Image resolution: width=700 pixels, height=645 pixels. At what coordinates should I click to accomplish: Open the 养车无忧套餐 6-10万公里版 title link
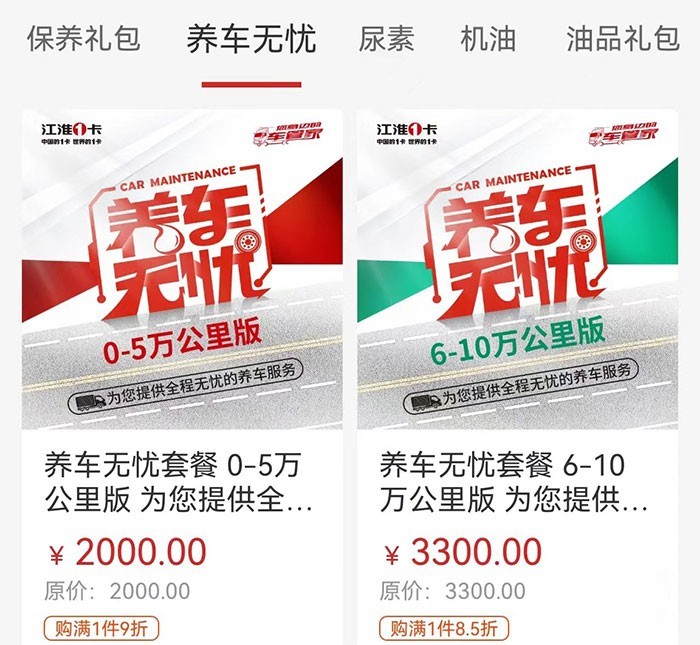tap(514, 482)
